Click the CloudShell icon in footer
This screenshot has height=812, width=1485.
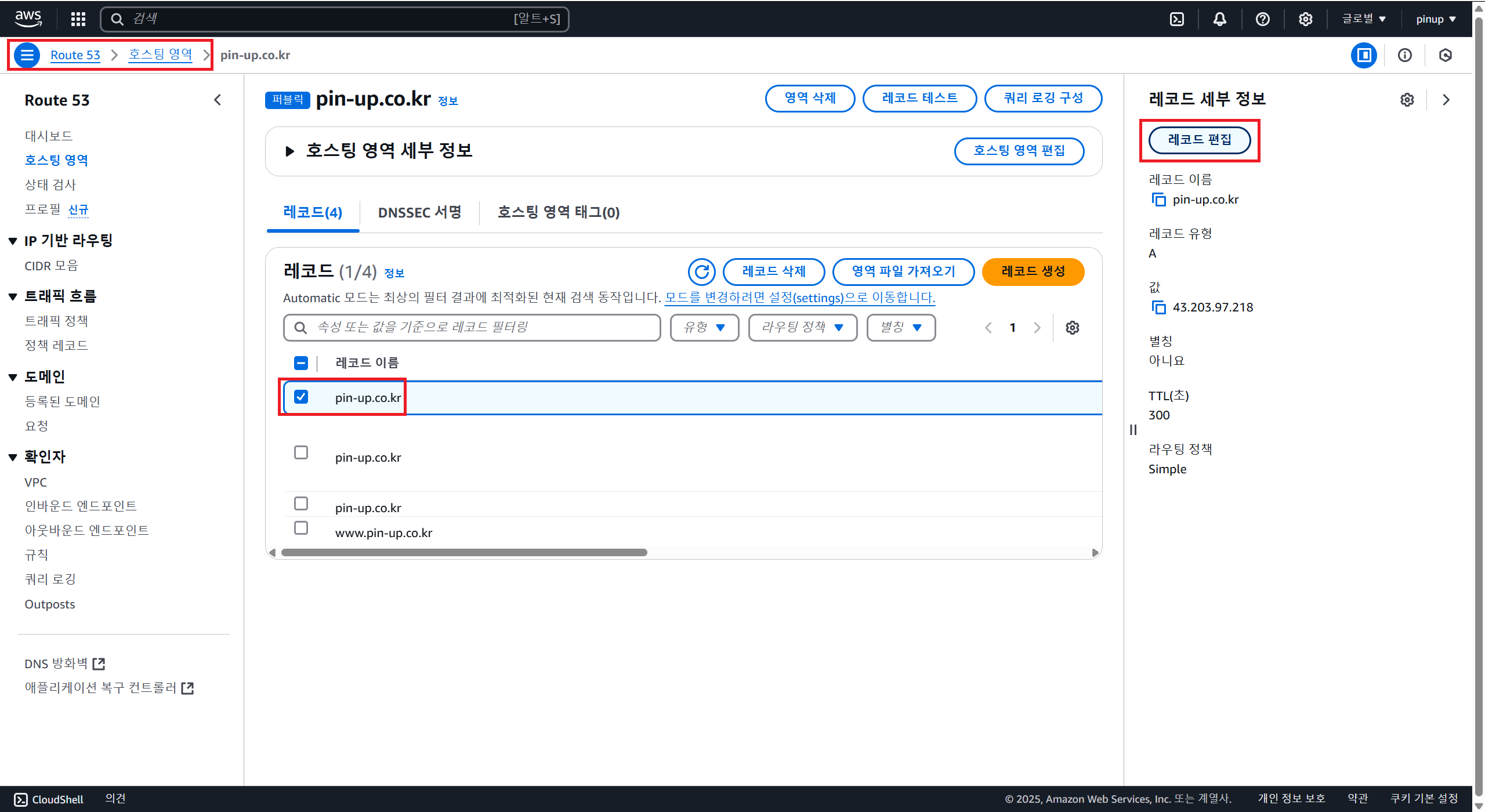pos(21,799)
